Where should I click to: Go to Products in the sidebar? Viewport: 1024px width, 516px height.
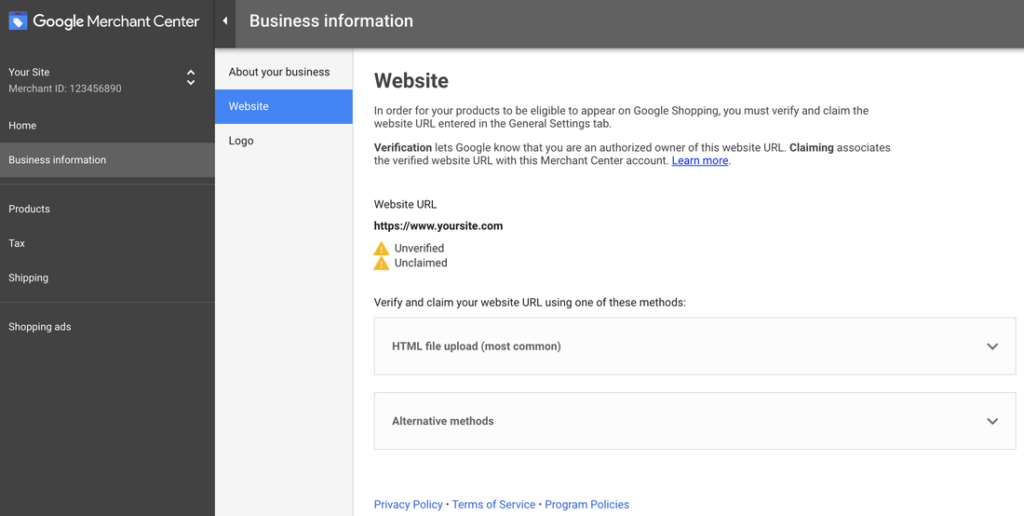point(29,209)
